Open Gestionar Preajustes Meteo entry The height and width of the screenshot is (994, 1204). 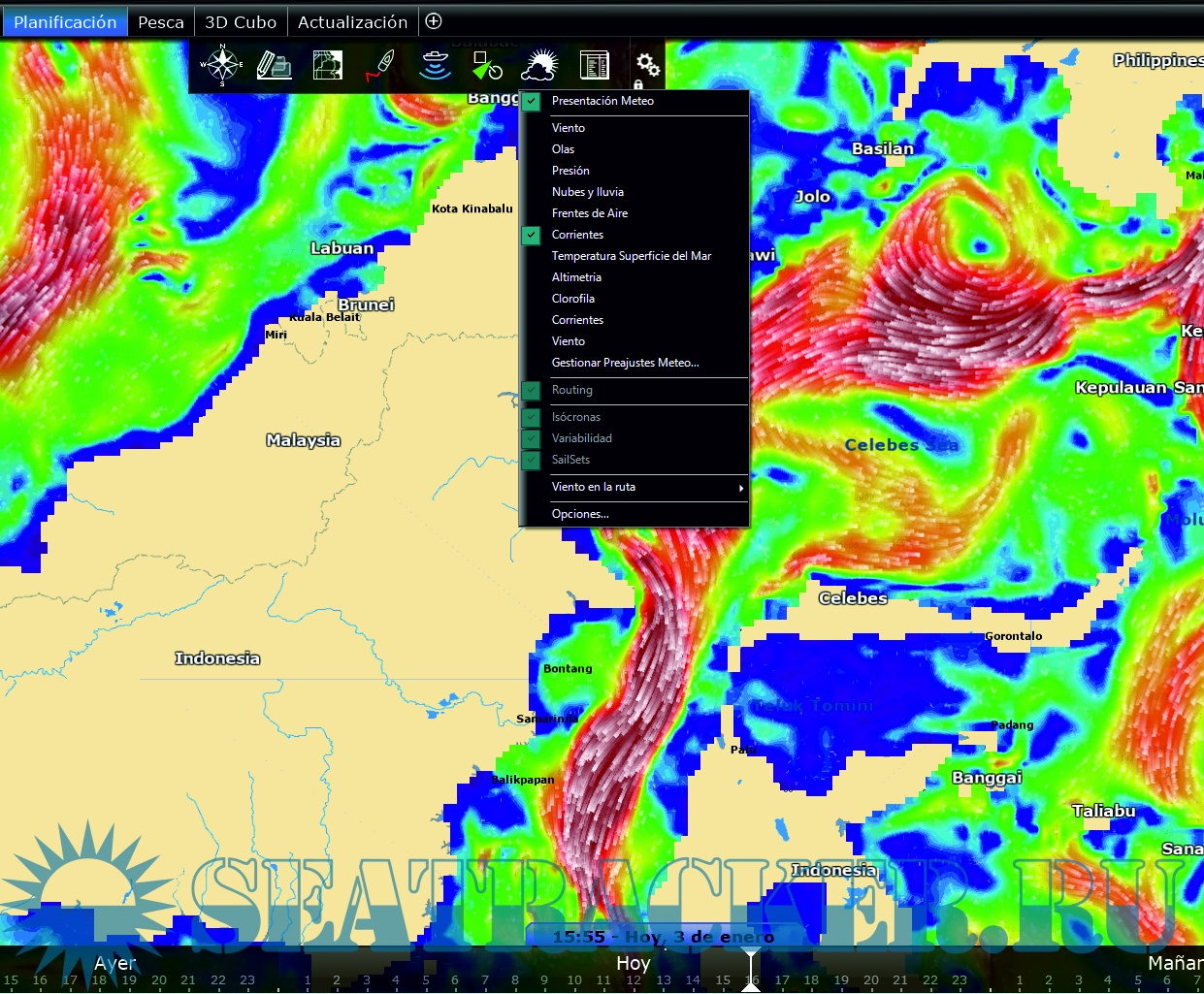point(625,363)
